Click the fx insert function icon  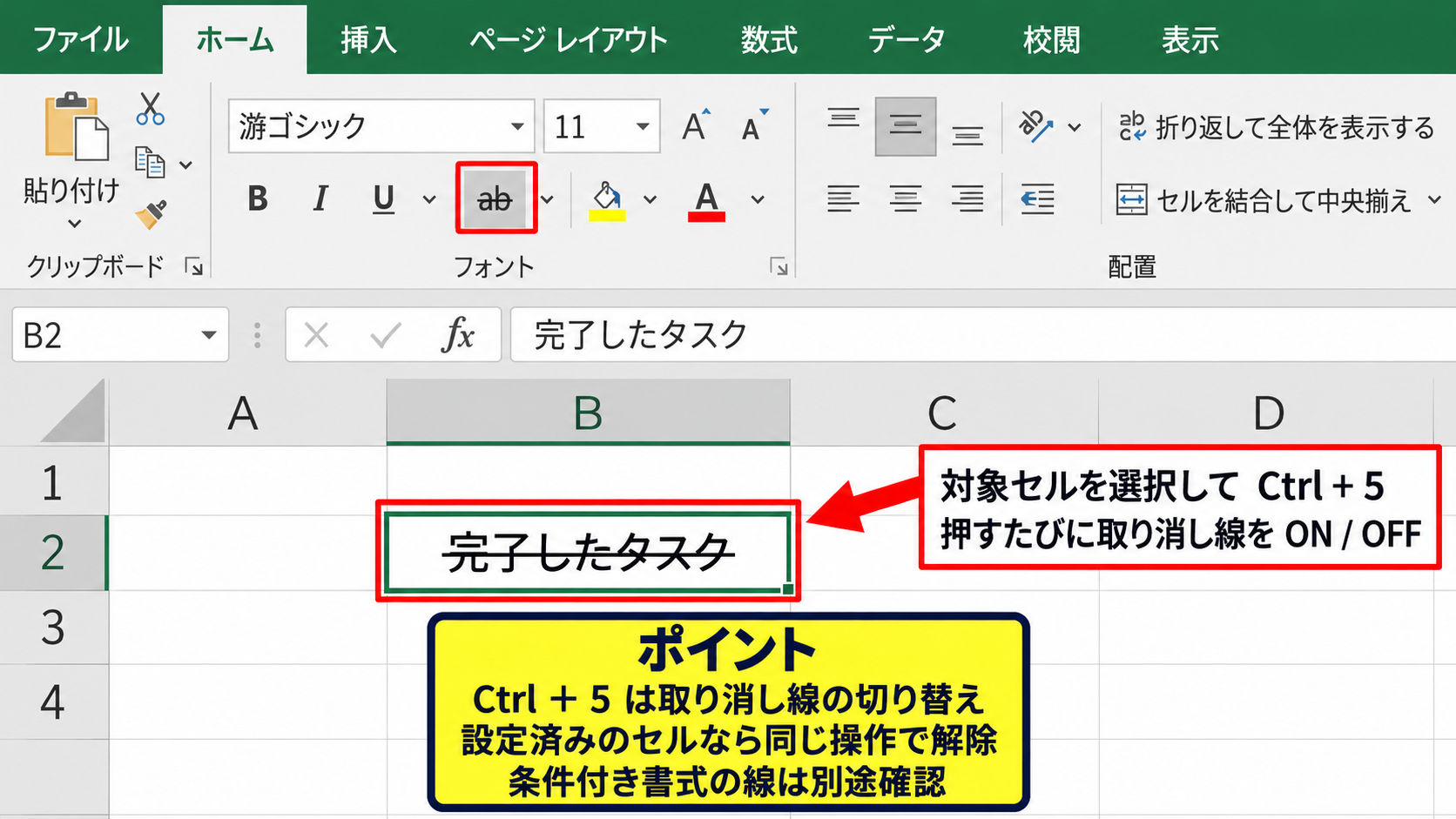point(458,334)
